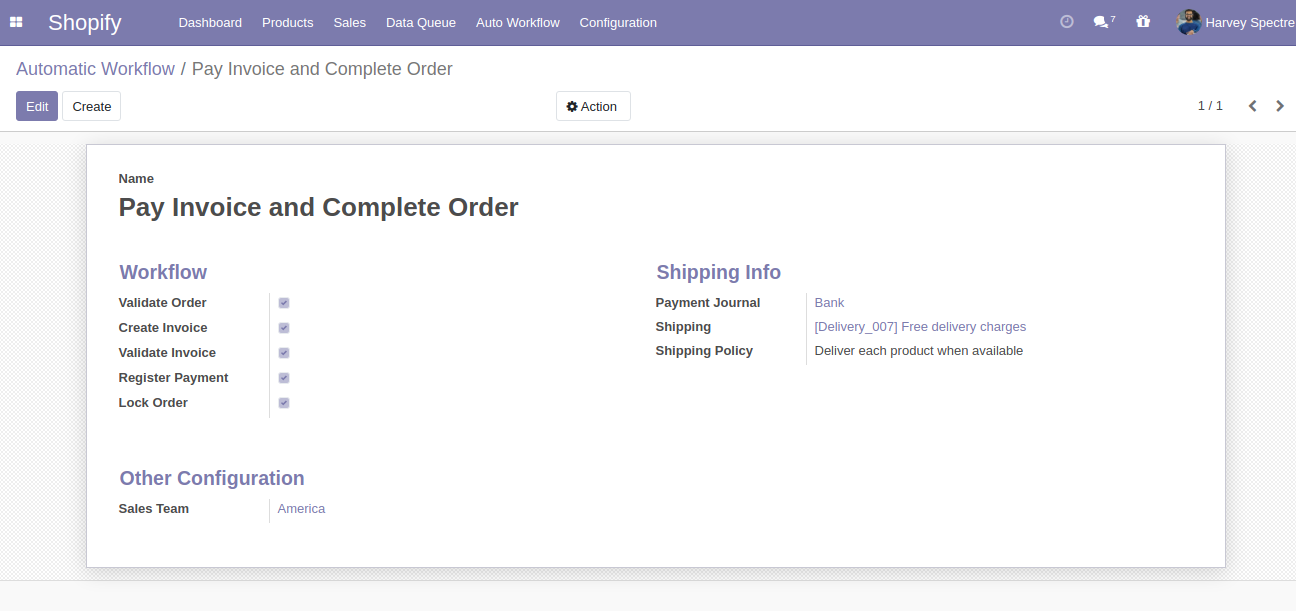
Task: Click the Edit button
Action: pyautogui.click(x=37, y=107)
